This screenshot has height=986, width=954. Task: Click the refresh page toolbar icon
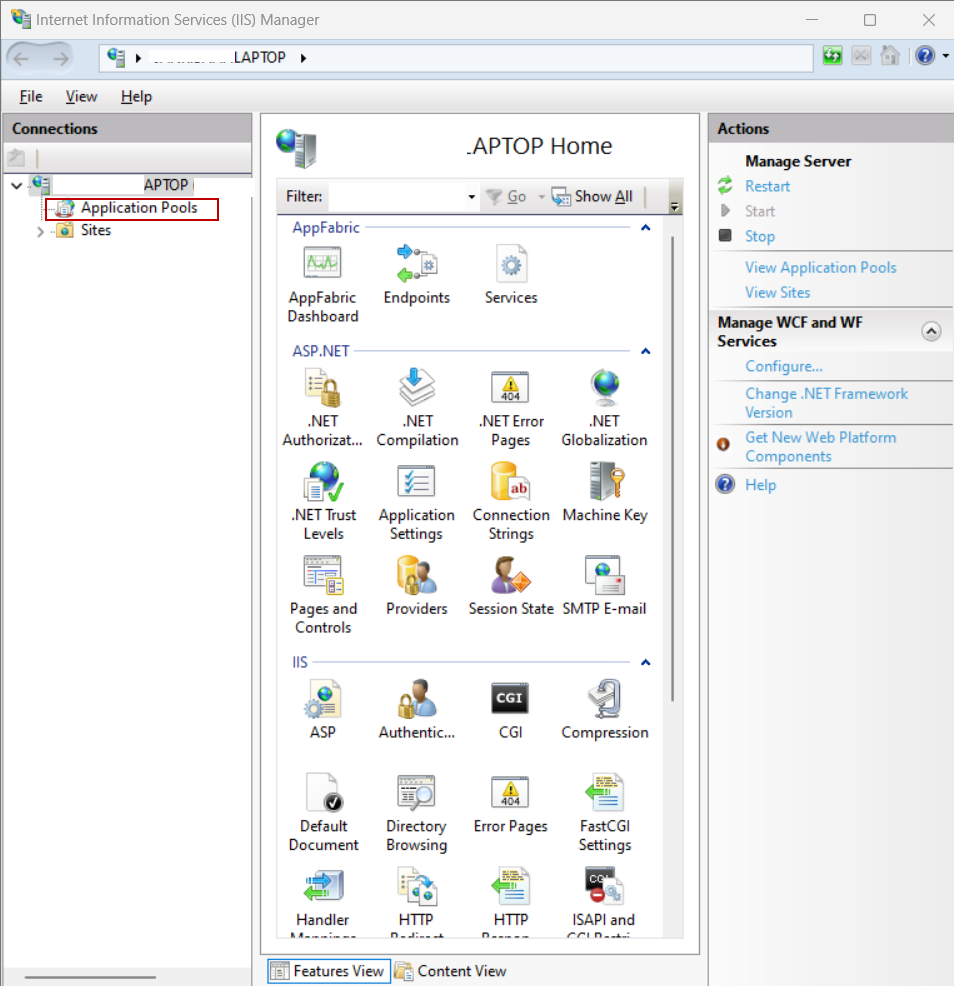click(832, 56)
